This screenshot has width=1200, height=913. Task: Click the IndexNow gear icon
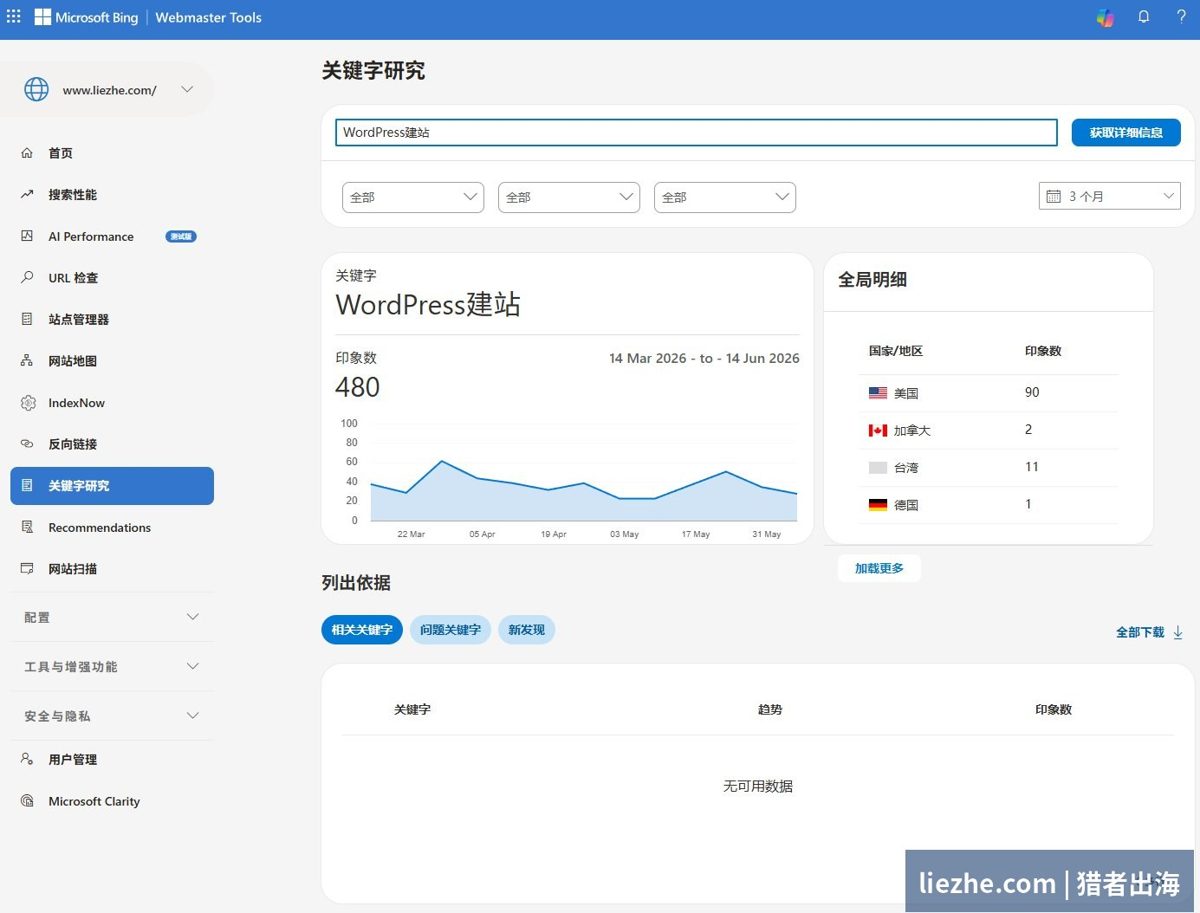click(x=28, y=403)
